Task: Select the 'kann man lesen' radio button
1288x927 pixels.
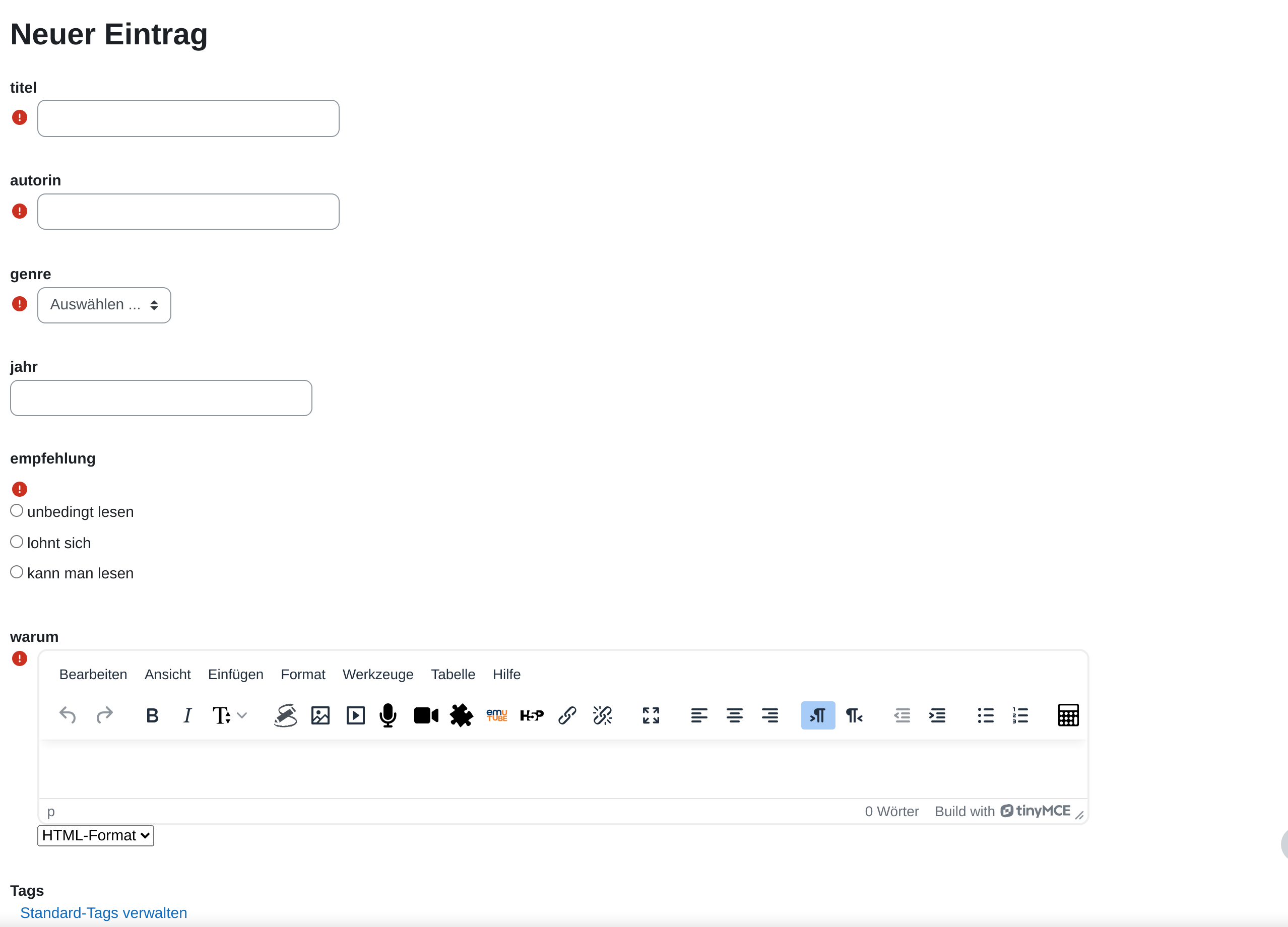Action: (17, 572)
